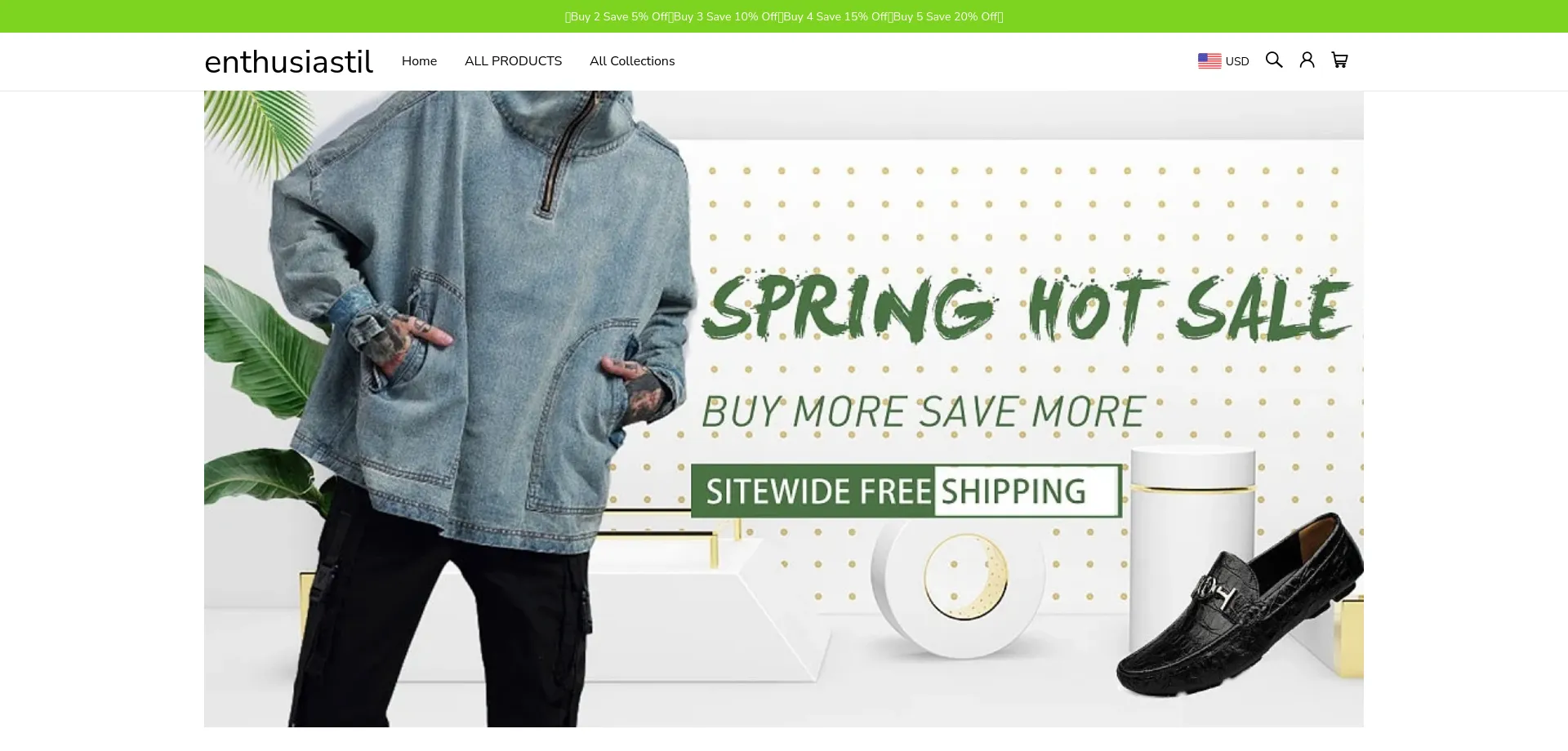Click the Buy 2 Save 5% Off announcement text
Viewport: 1568px width, 751px height.
(619, 16)
